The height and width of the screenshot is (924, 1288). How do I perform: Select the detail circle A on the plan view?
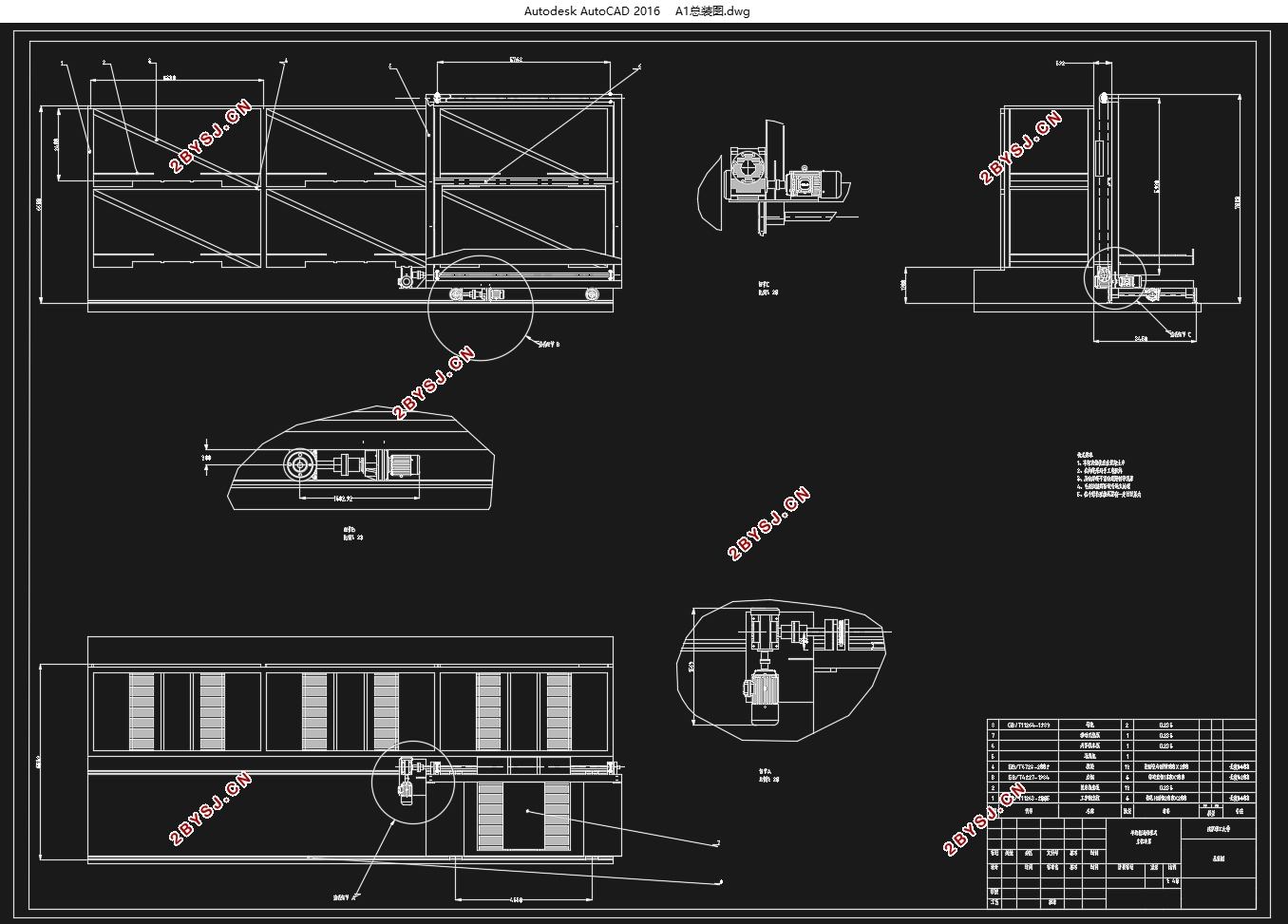tap(413, 781)
